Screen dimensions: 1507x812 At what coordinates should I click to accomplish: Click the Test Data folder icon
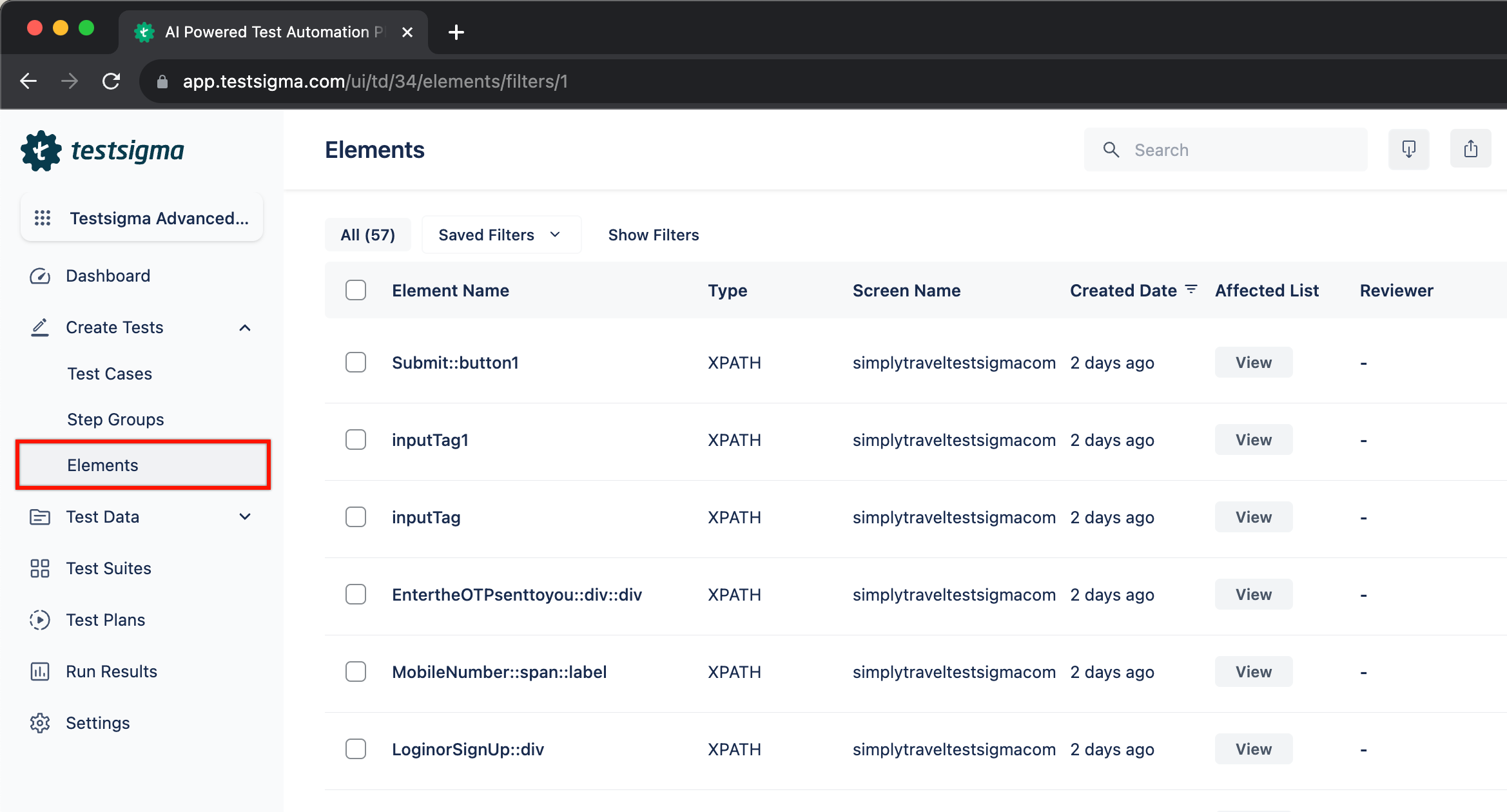pos(40,517)
